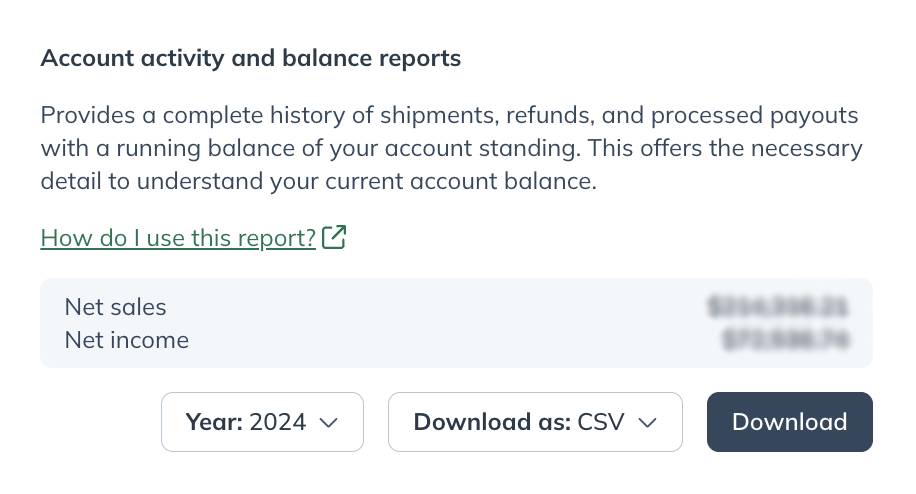Click the words 'current account balance' in description
The width and height of the screenshot is (916, 494).
pyautogui.click(x=460, y=181)
